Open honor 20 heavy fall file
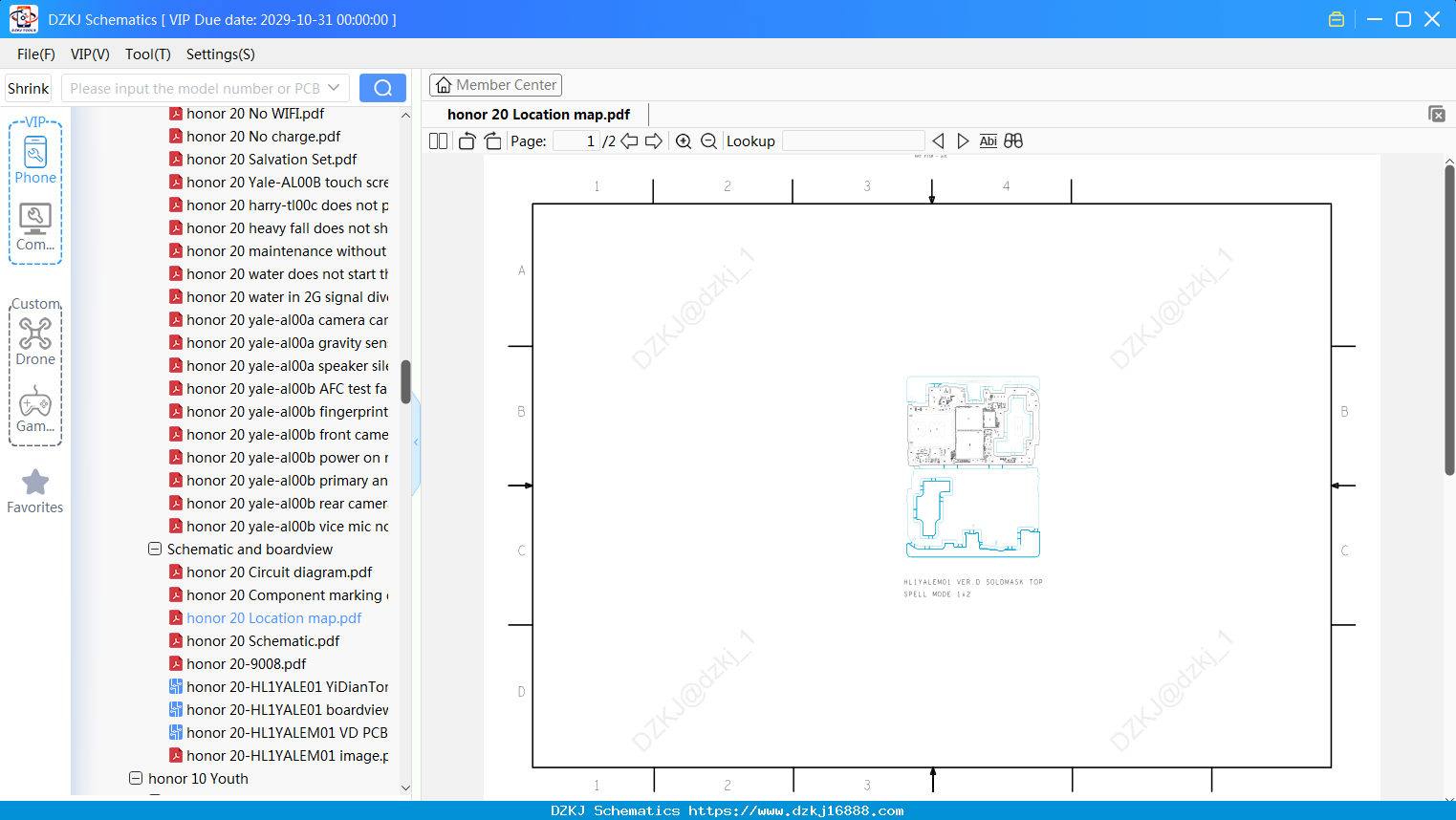1456x820 pixels. pyautogui.click(x=279, y=228)
